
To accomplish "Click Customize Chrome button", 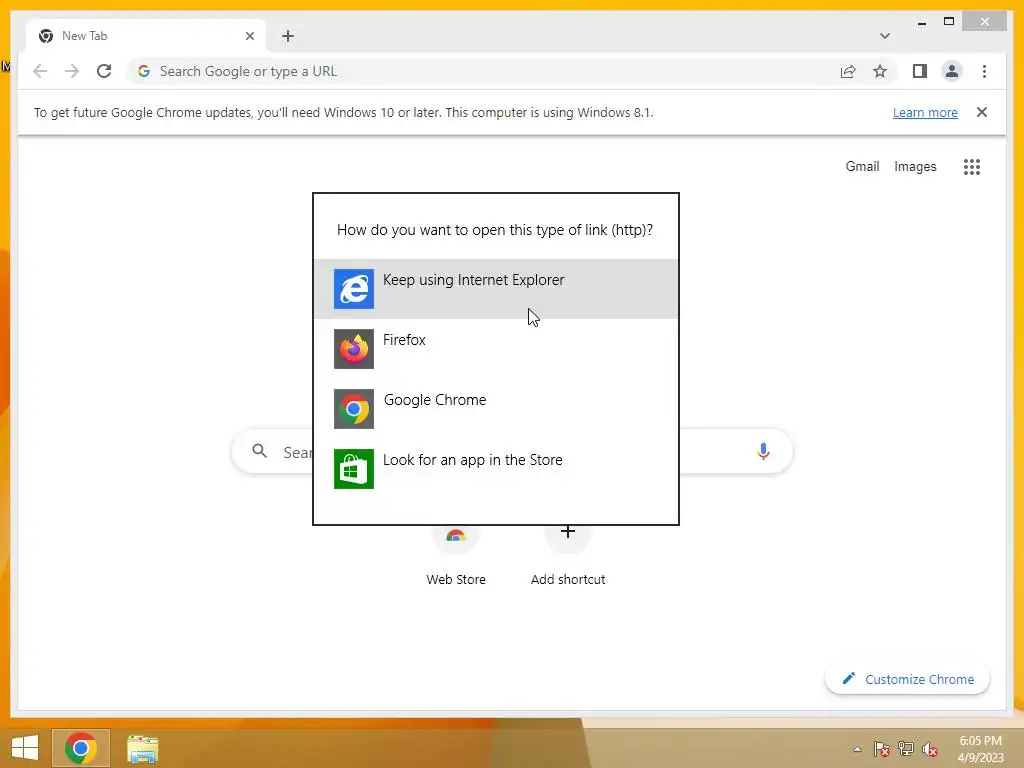I will [908, 679].
